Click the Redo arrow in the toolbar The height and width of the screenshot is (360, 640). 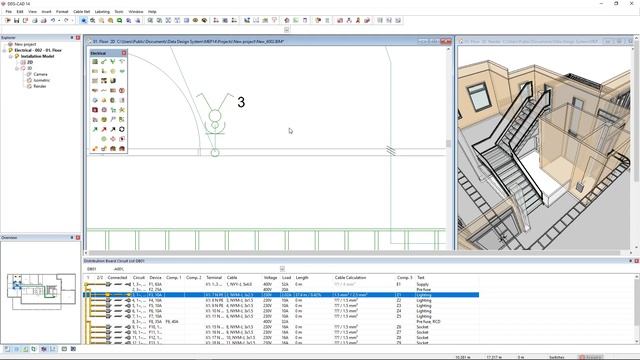pos(66,20)
